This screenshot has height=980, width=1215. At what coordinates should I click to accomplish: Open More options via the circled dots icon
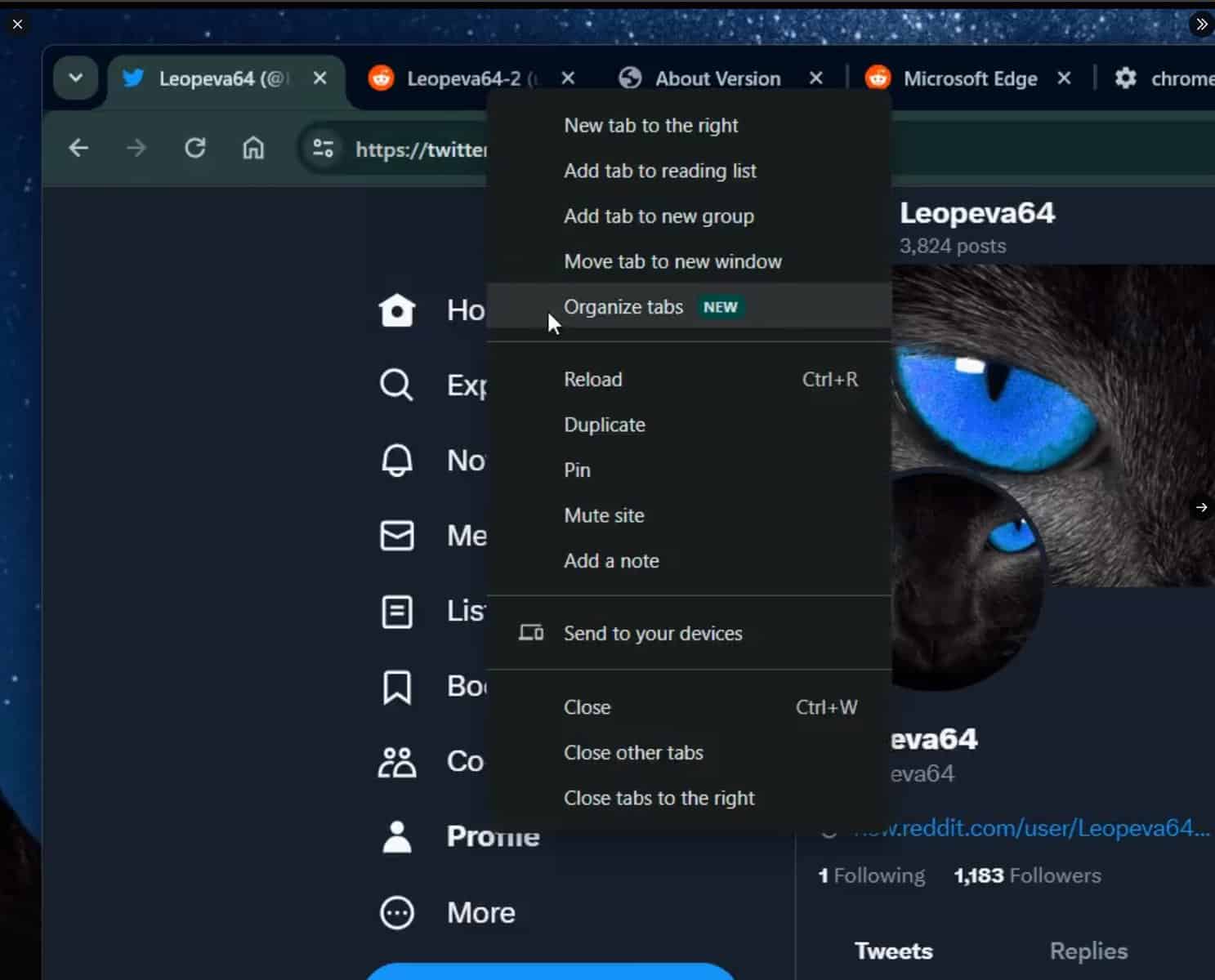(x=397, y=912)
